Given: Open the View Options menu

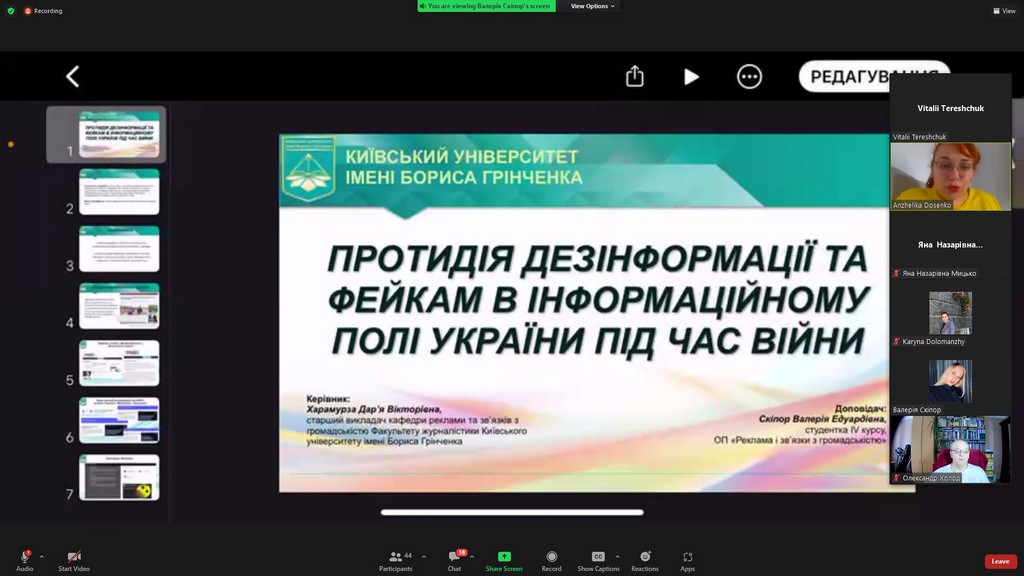Looking at the screenshot, I should [x=593, y=6].
